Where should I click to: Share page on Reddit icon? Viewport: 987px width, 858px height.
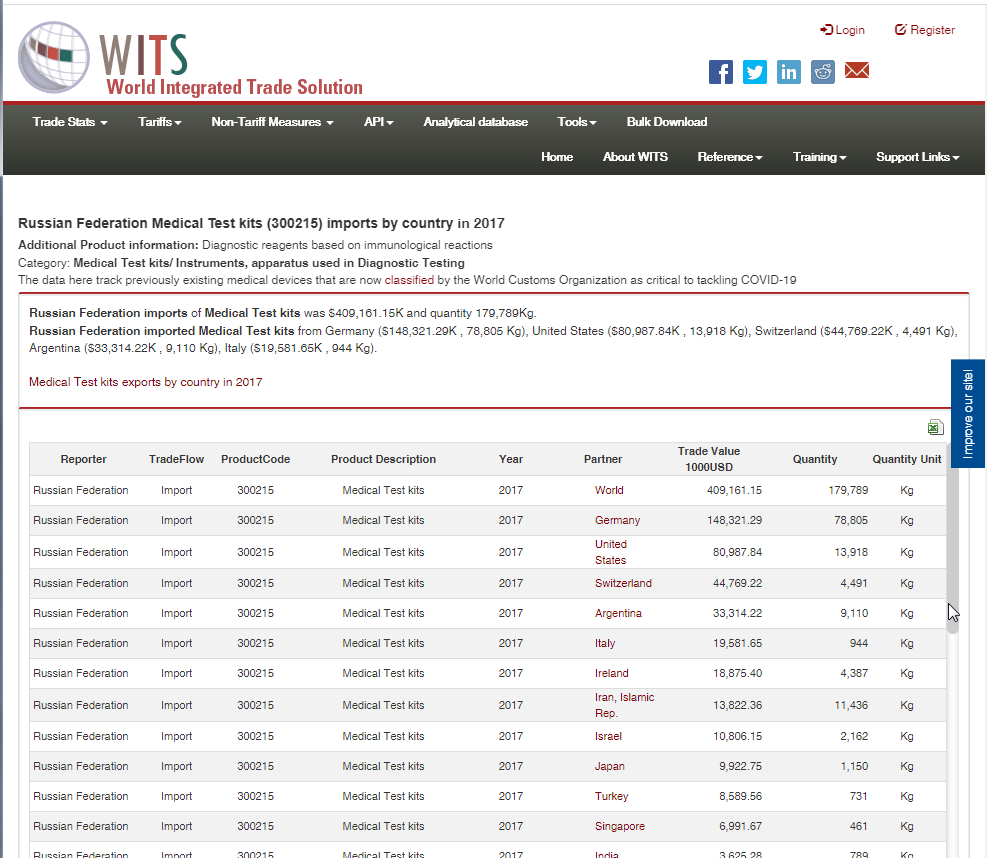[x=823, y=72]
